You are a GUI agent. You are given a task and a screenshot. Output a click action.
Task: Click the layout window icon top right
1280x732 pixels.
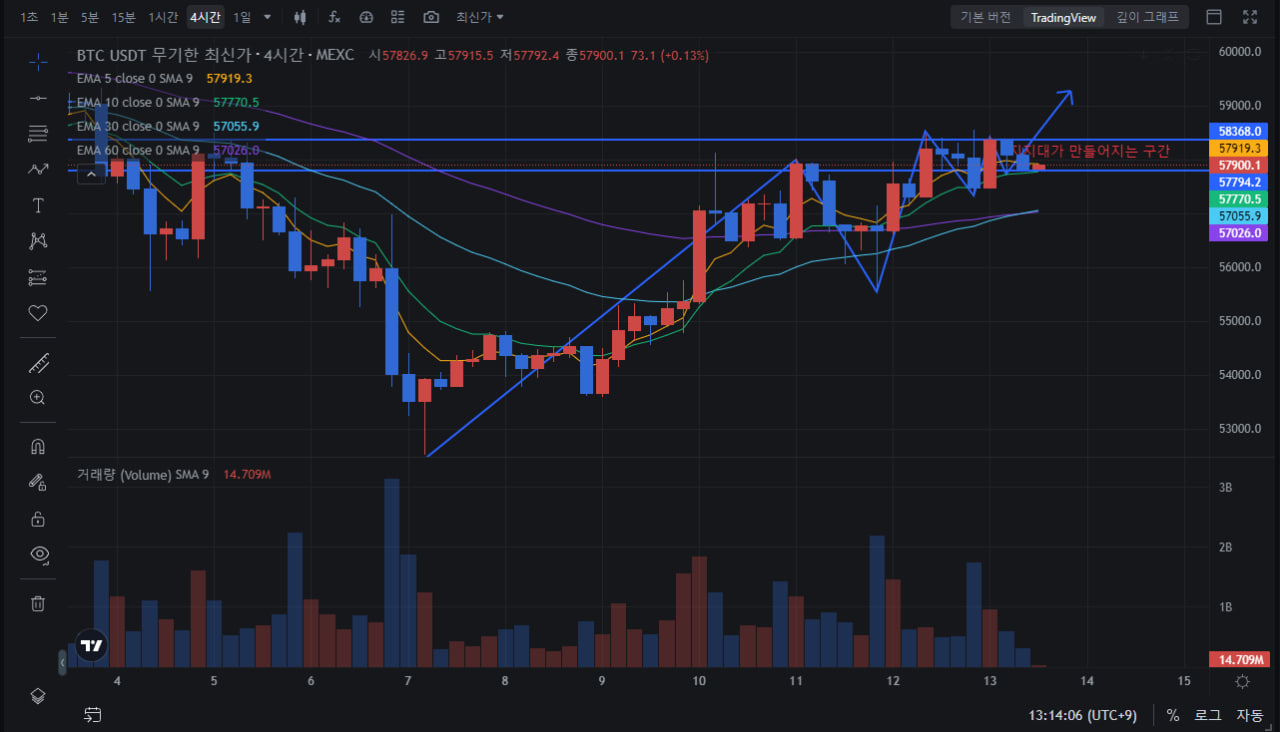point(1214,17)
